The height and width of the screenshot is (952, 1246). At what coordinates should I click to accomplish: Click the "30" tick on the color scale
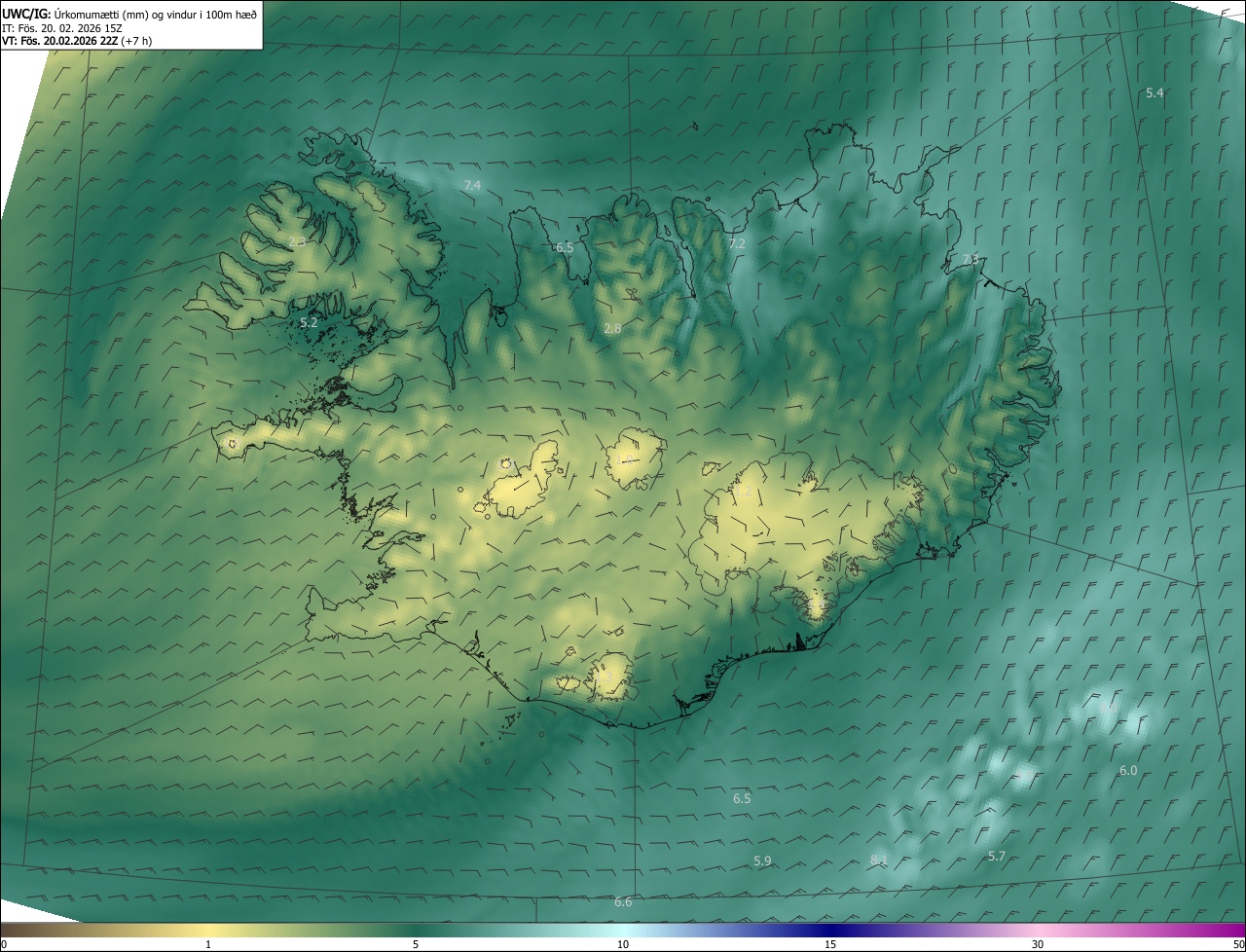pyautogui.click(x=1038, y=944)
